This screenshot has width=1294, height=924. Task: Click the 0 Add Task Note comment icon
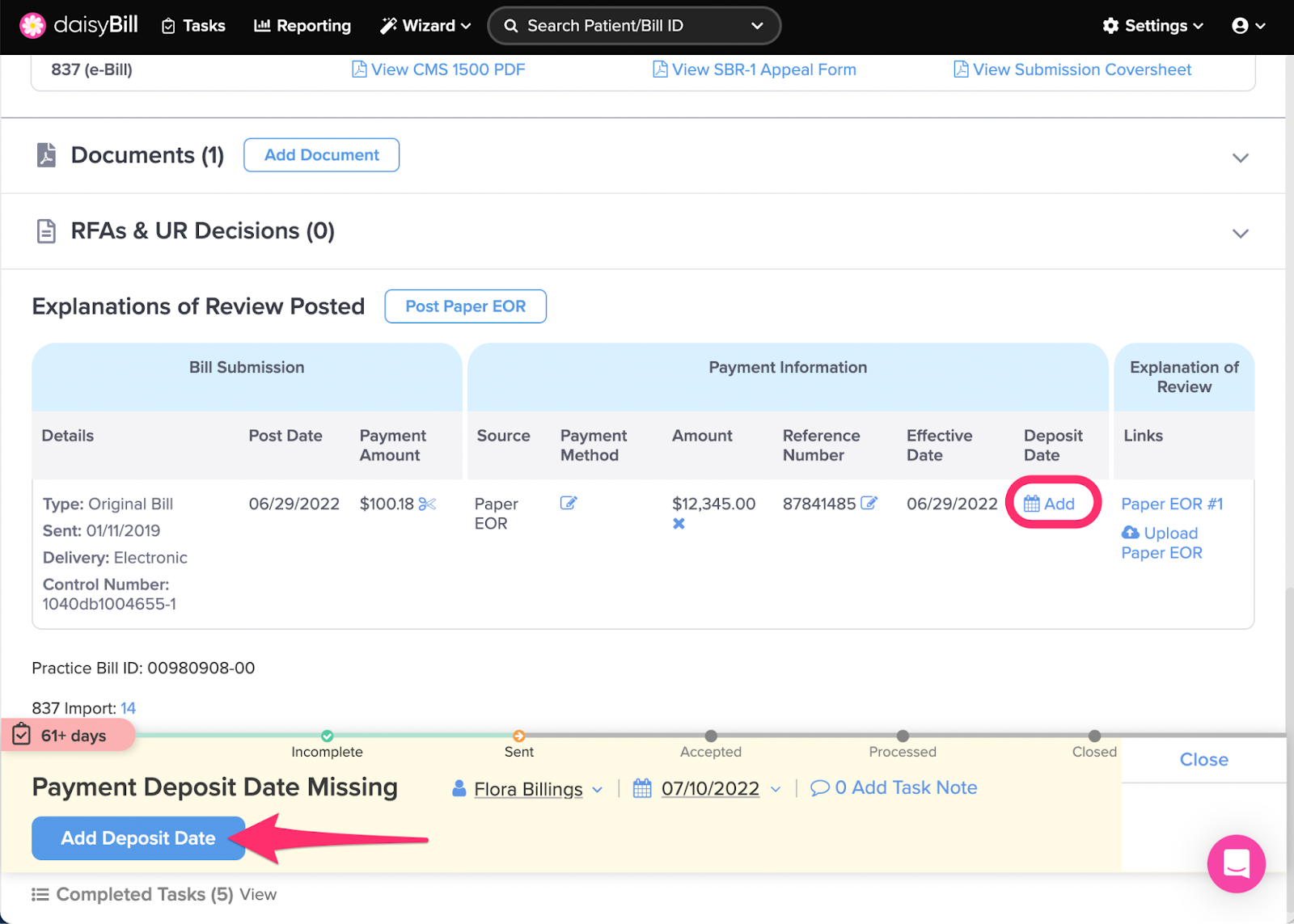pos(821,787)
